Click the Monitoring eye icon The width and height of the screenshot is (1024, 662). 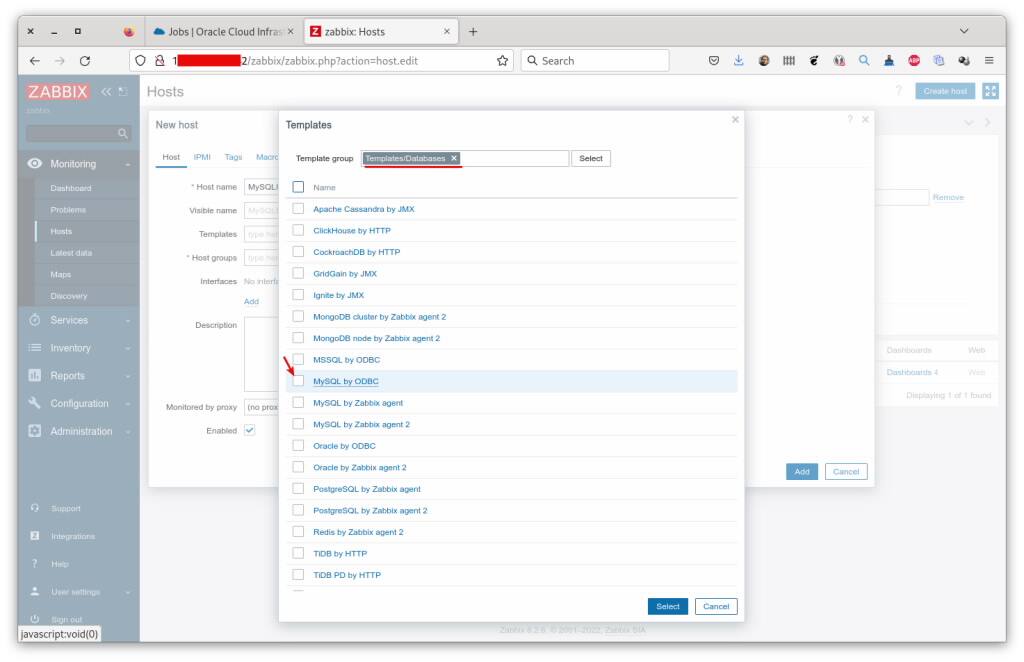(x=35, y=164)
